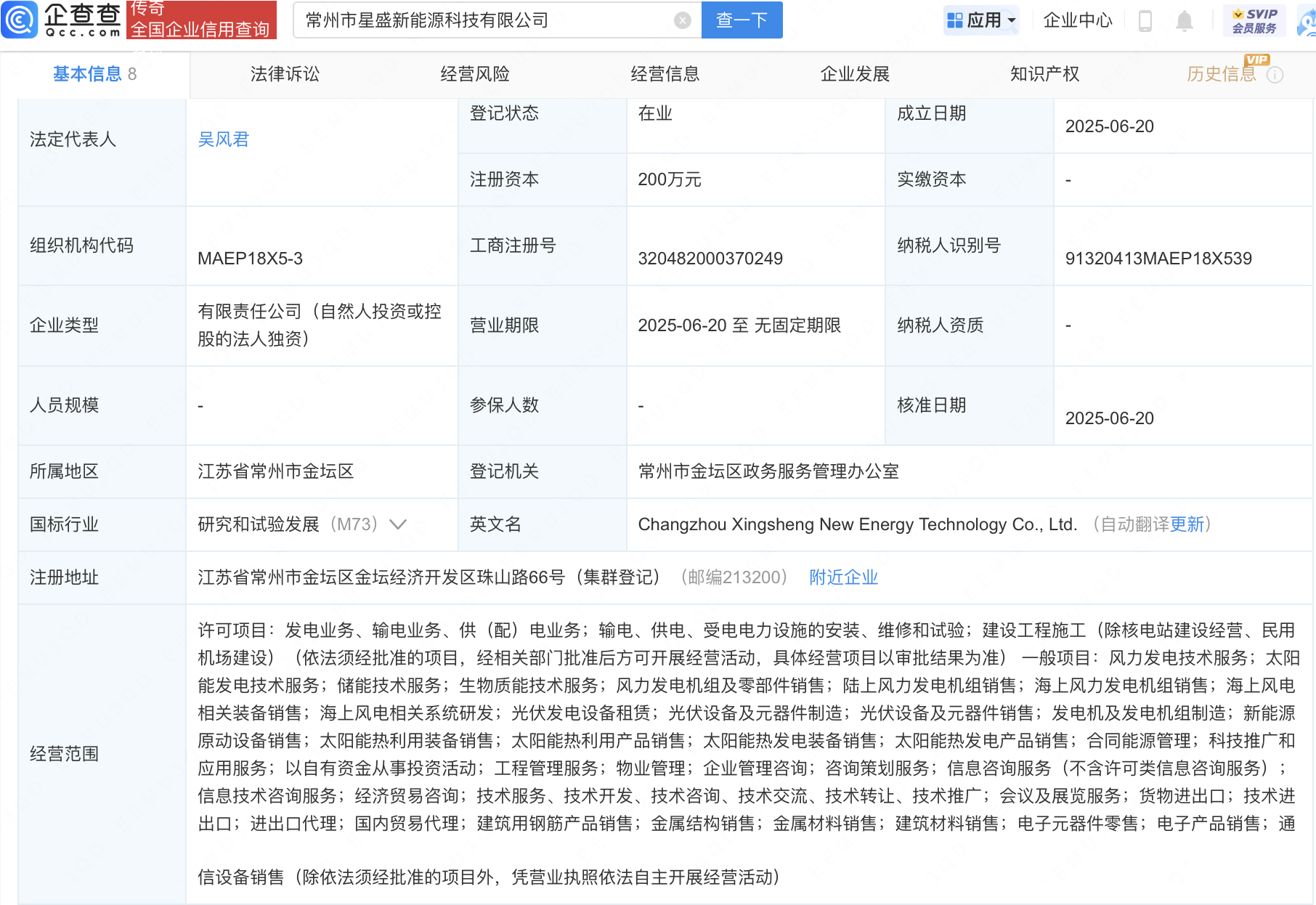Select the 企业发展 tab
The height and width of the screenshot is (905, 1316).
click(855, 74)
